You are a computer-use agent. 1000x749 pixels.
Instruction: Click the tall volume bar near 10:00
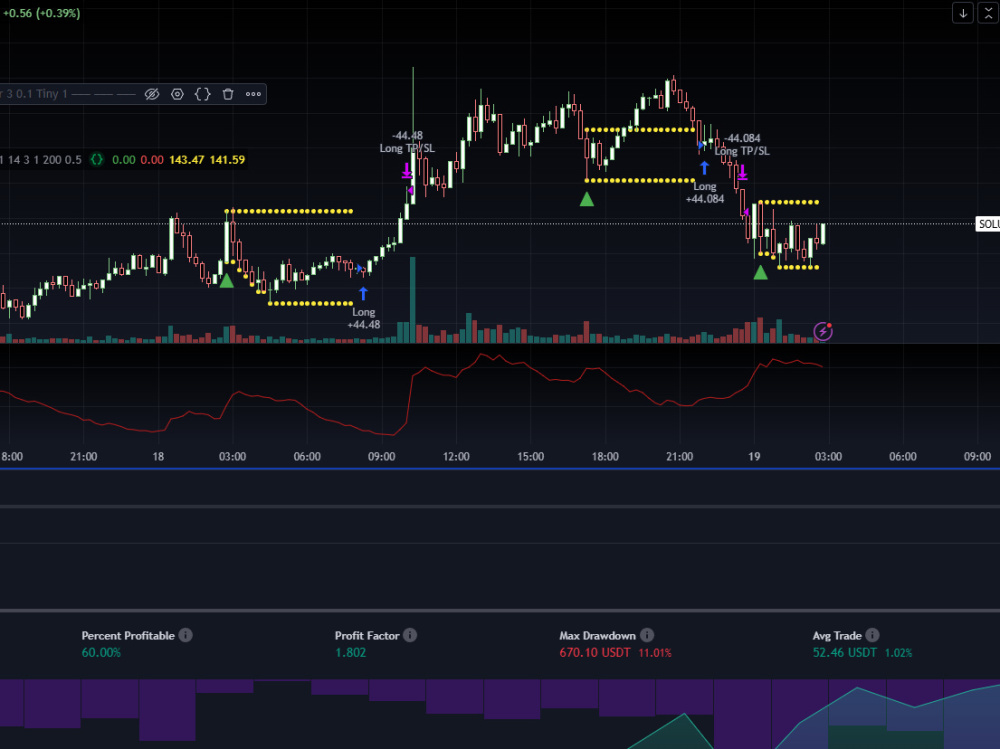click(413, 300)
